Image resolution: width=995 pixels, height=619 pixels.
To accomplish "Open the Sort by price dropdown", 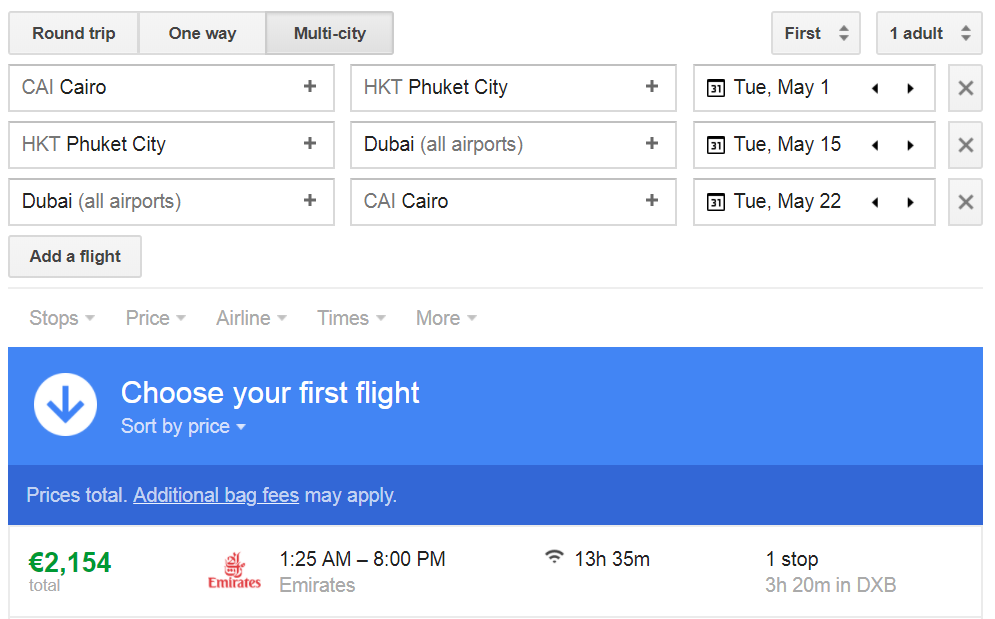I will pyautogui.click(x=183, y=426).
